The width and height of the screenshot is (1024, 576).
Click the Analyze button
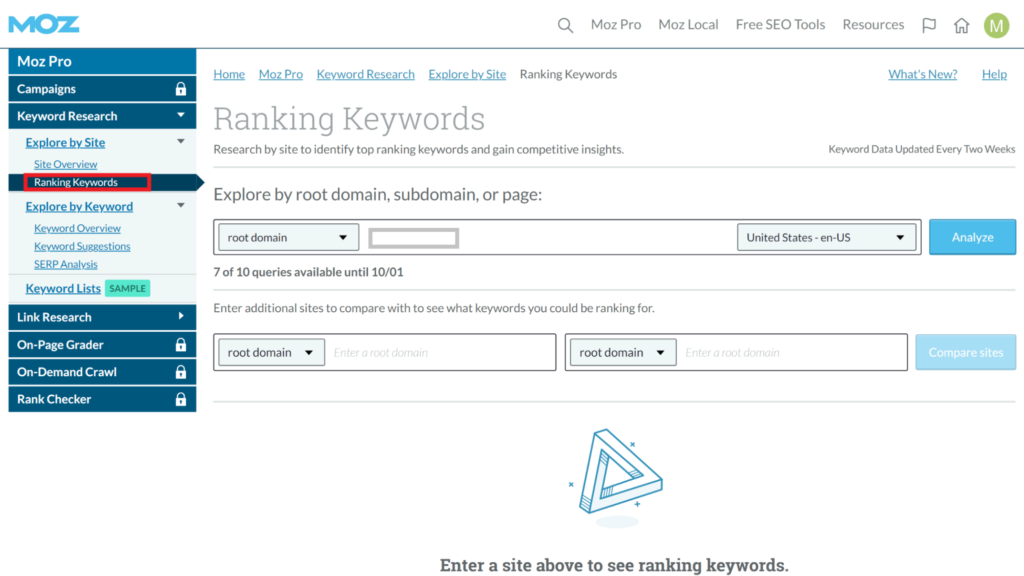click(972, 237)
